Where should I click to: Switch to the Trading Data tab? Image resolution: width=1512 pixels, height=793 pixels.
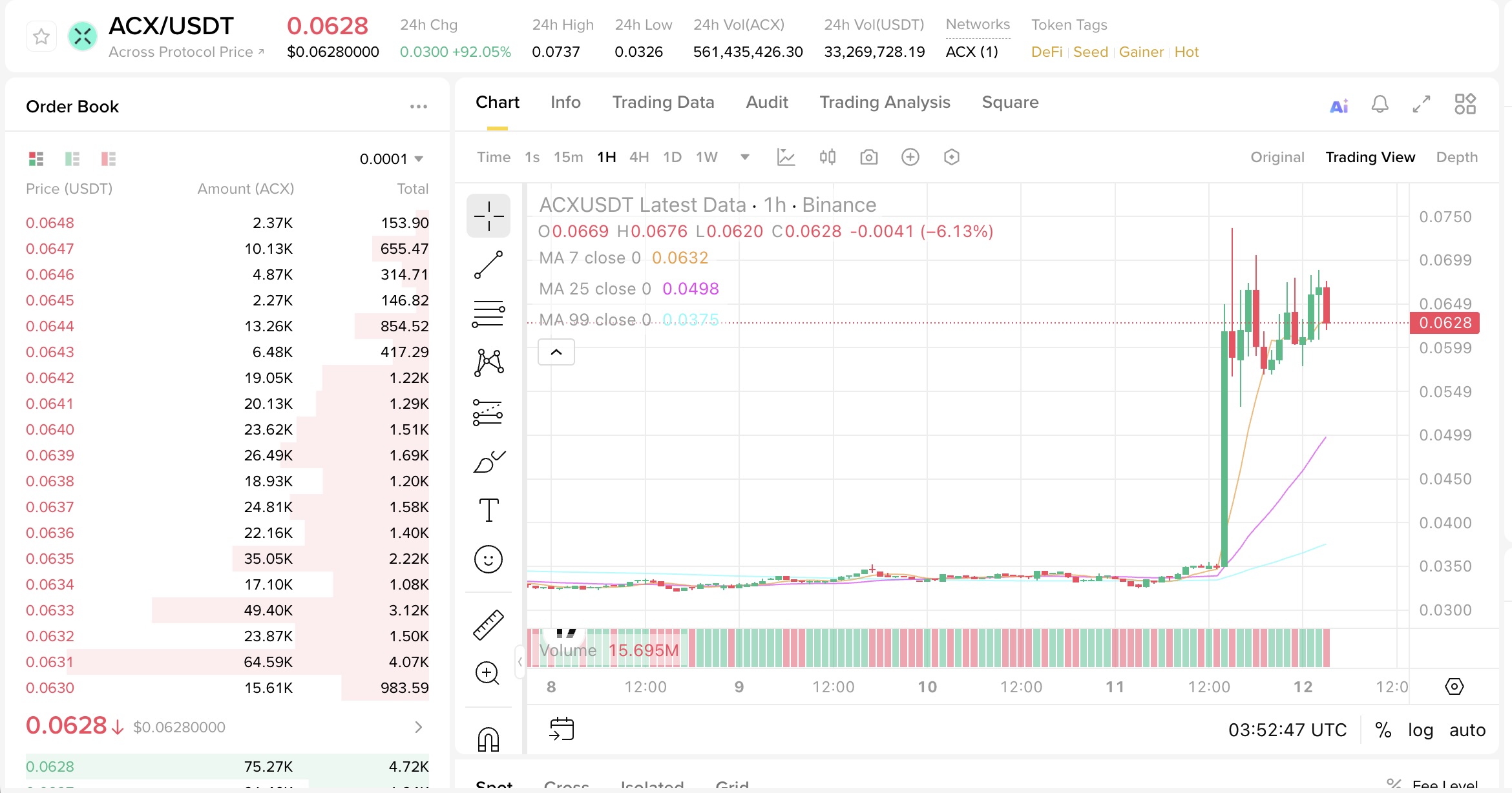click(663, 102)
